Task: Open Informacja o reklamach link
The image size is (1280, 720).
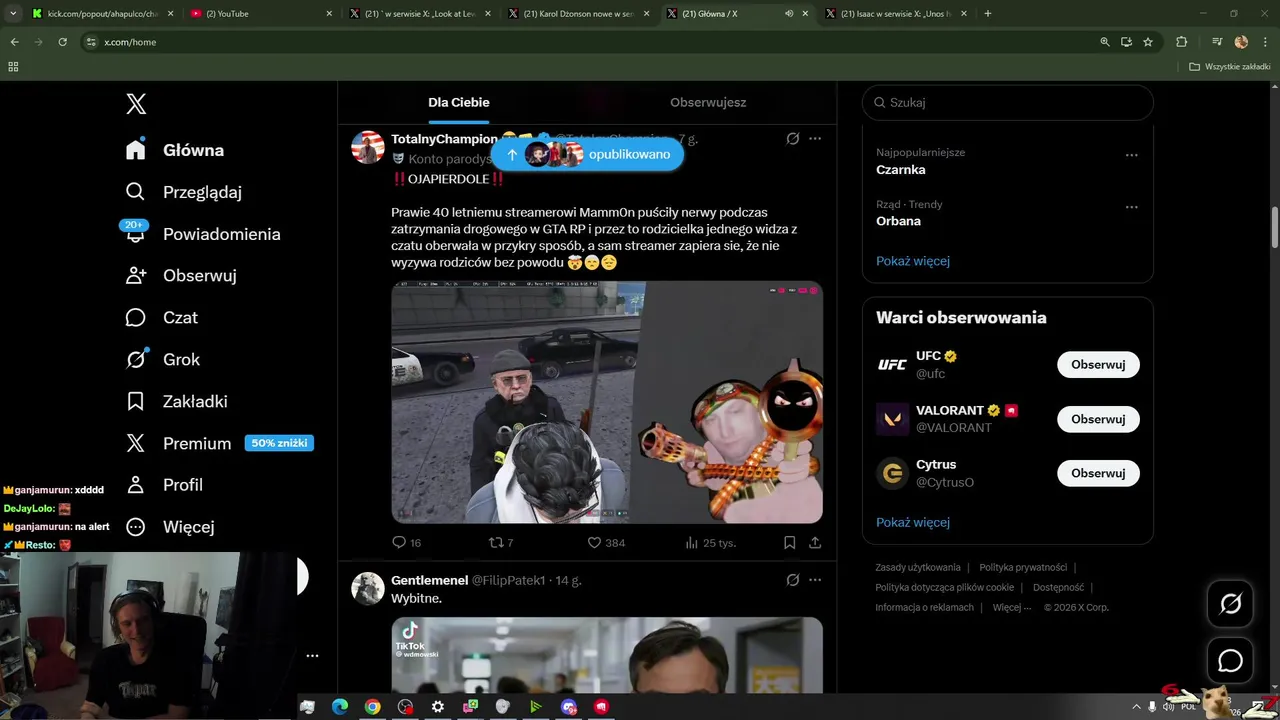Action: (924, 607)
